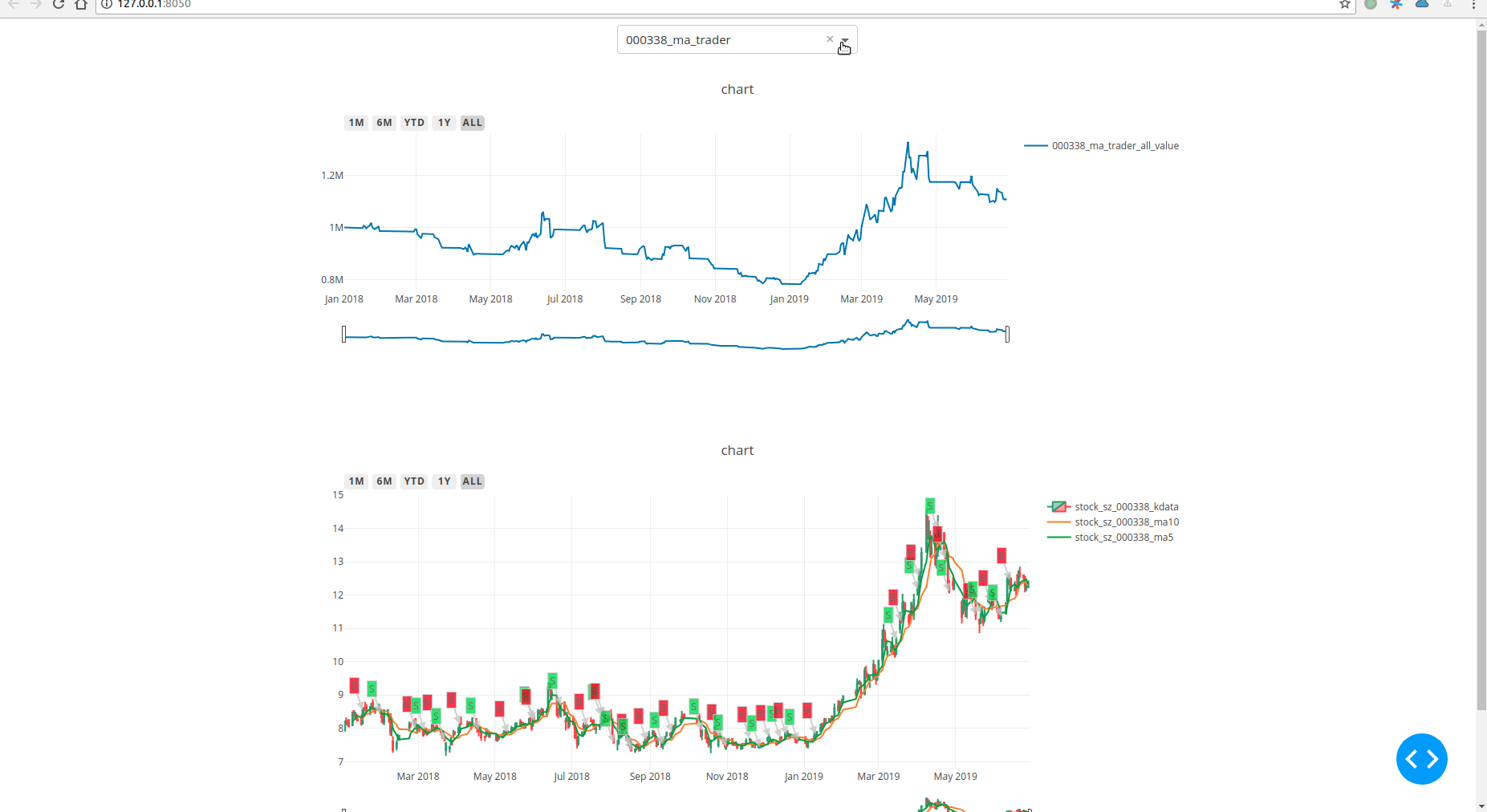Toggle 000338_ma_trader_all_value legend entry

click(1102, 146)
